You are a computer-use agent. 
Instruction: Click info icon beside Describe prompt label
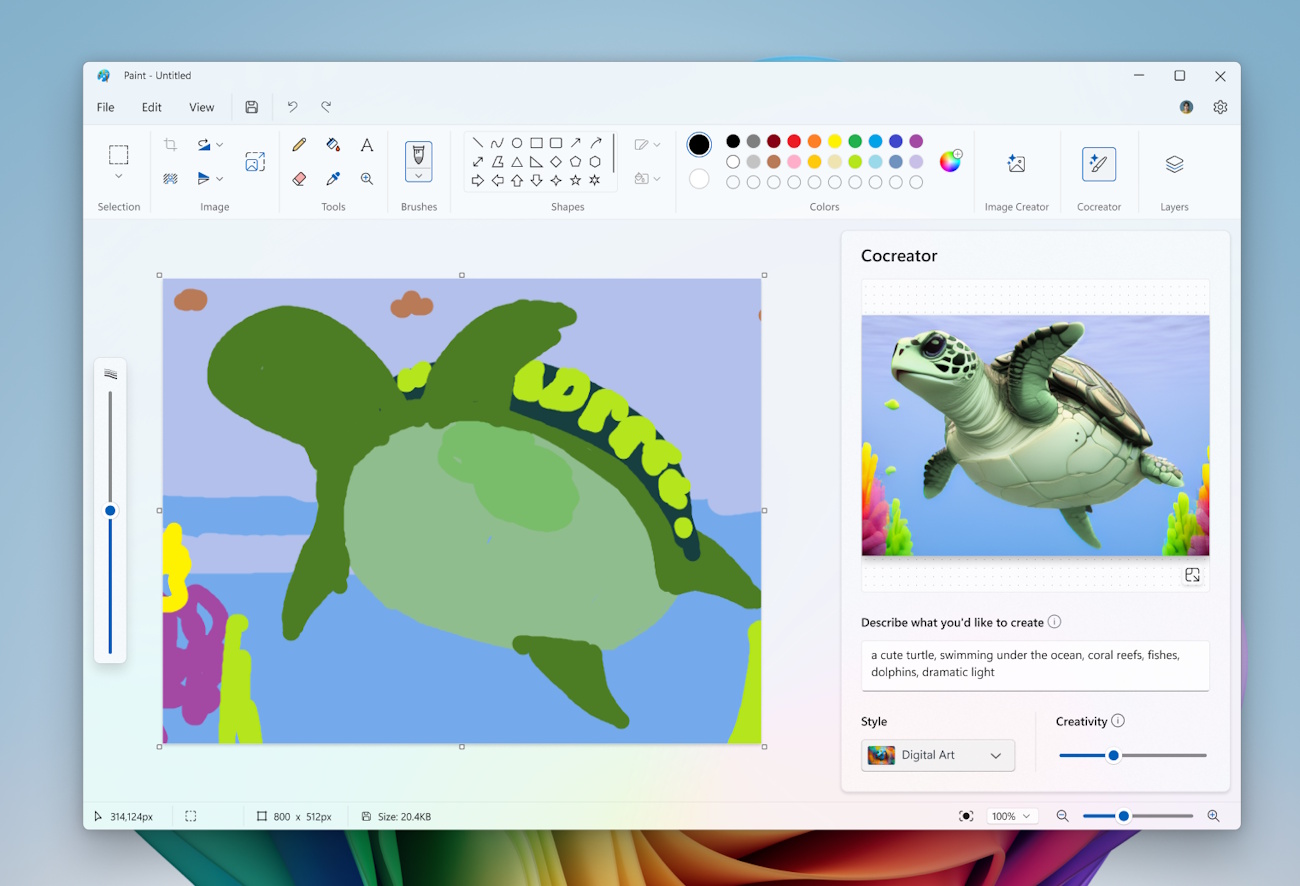tap(1054, 622)
